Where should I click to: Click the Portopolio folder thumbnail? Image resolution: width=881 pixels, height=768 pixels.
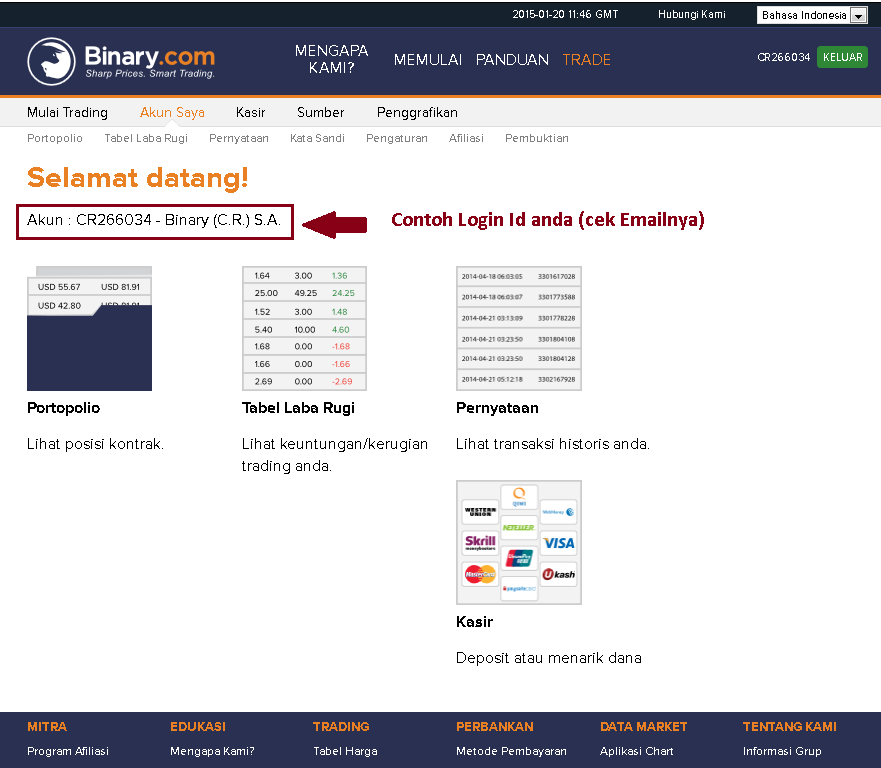coord(89,328)
